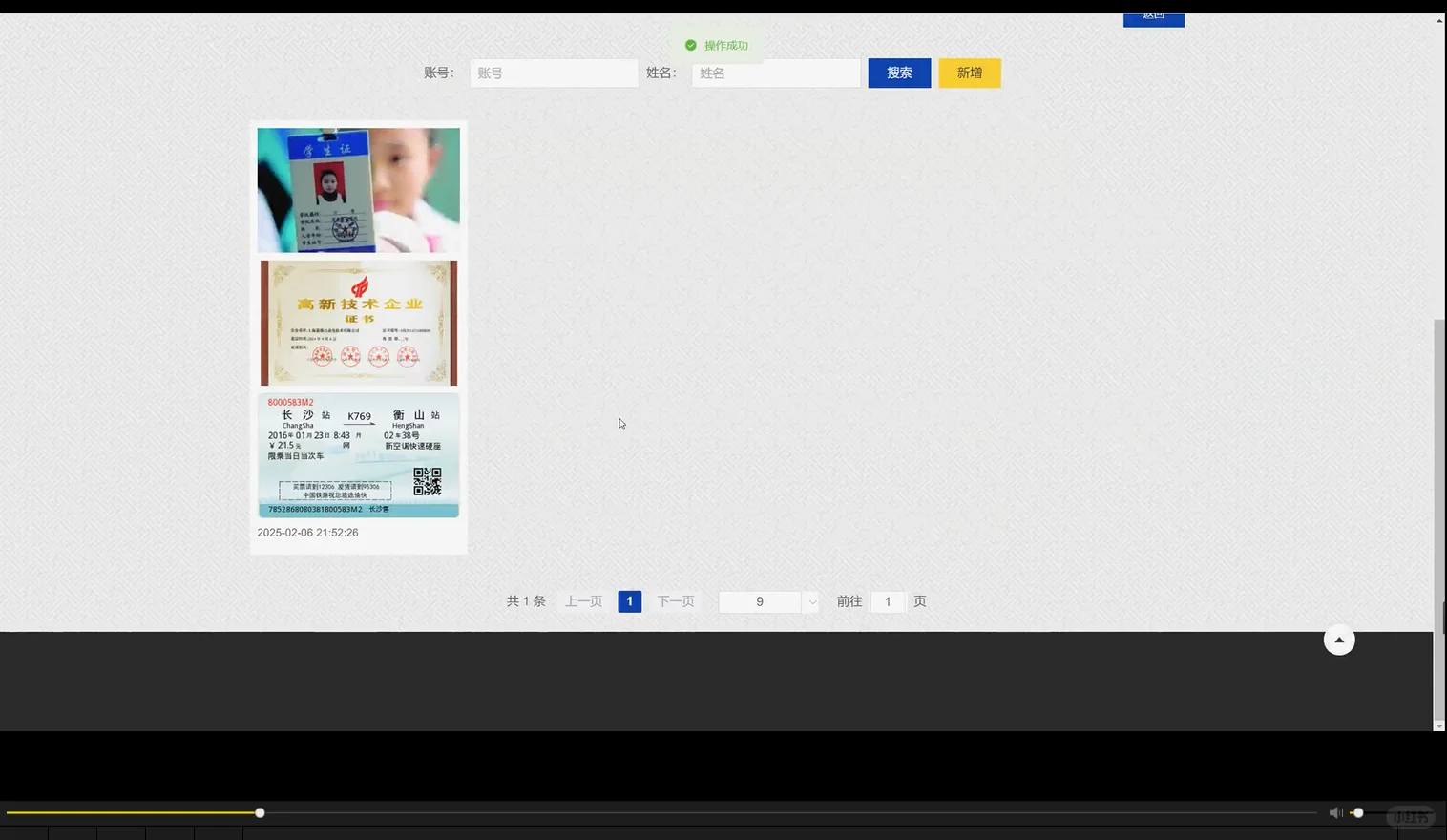Open the student ID card thumbnail
Screen dimensions: 1447x840
pyautogui.click(x=358, y=189)
